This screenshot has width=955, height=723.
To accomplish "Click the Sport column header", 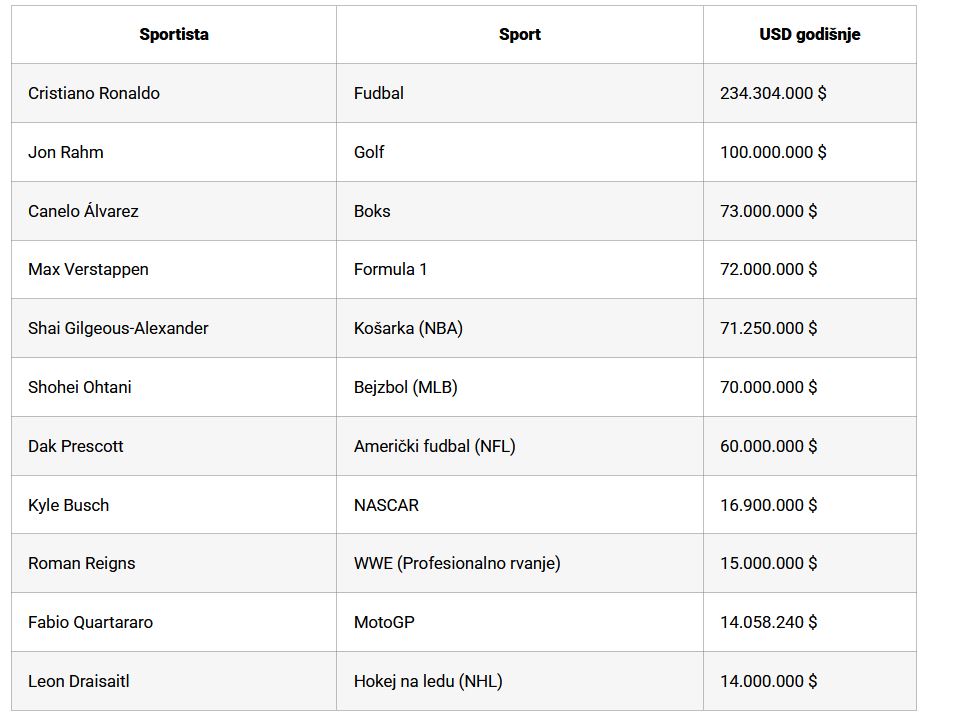I will point(519,34).
